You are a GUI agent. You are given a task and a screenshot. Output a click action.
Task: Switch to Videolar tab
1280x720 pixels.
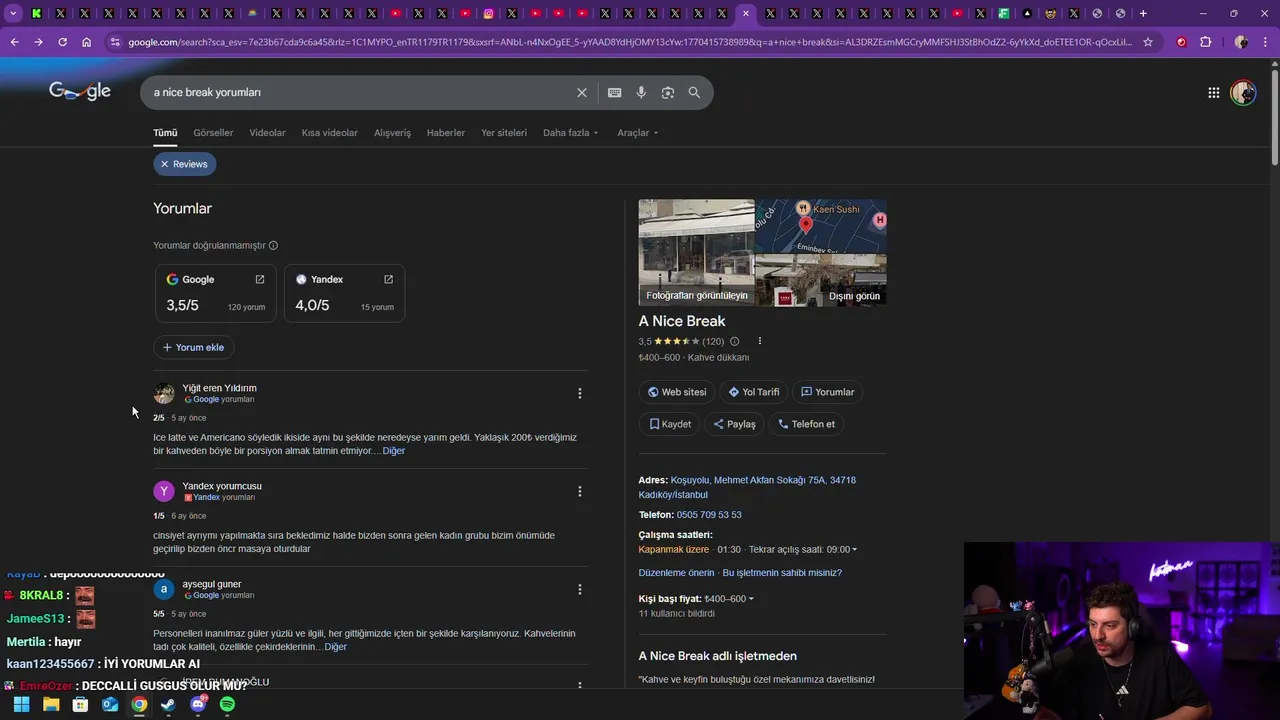[267, 133]
